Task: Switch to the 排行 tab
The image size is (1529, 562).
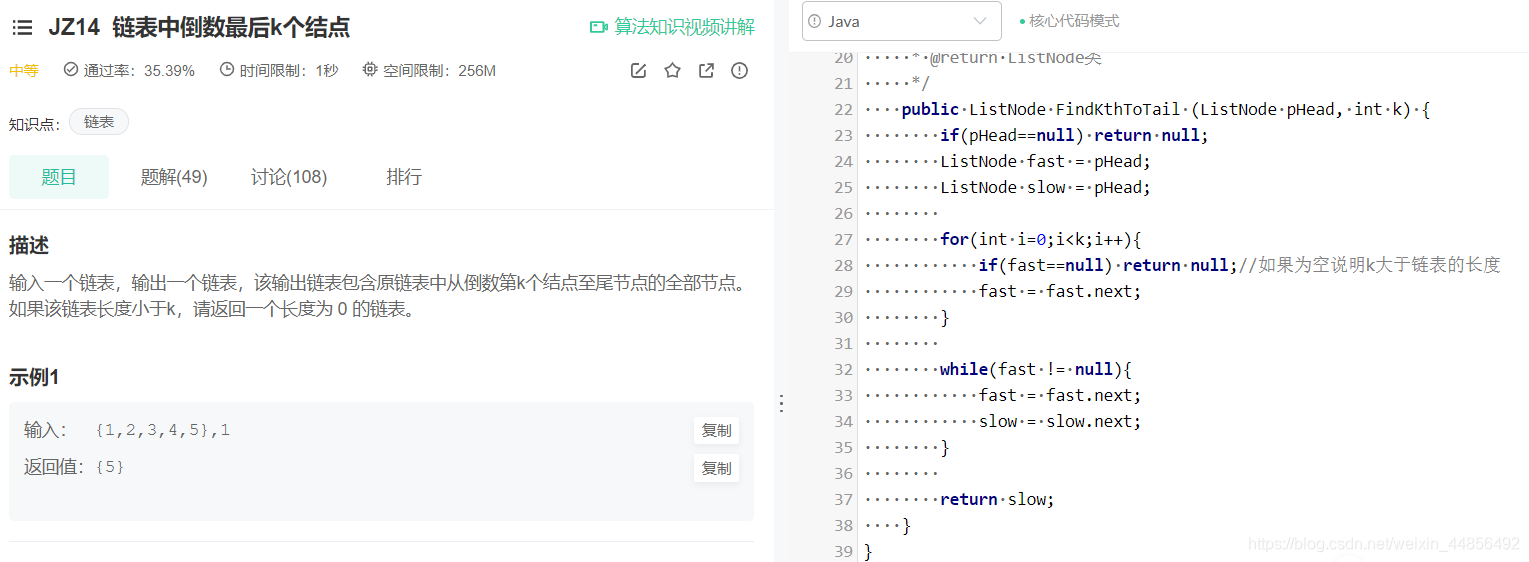Action: point(404,177)
